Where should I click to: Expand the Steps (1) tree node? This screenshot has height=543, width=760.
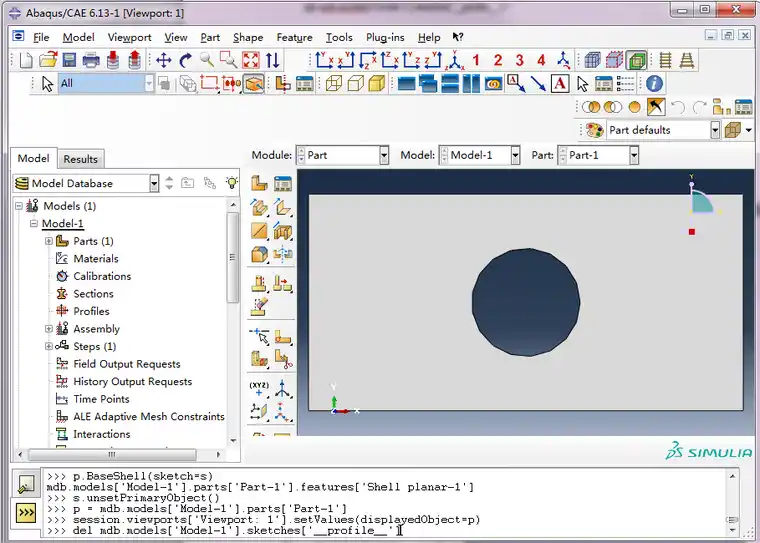tap(48, 346)
